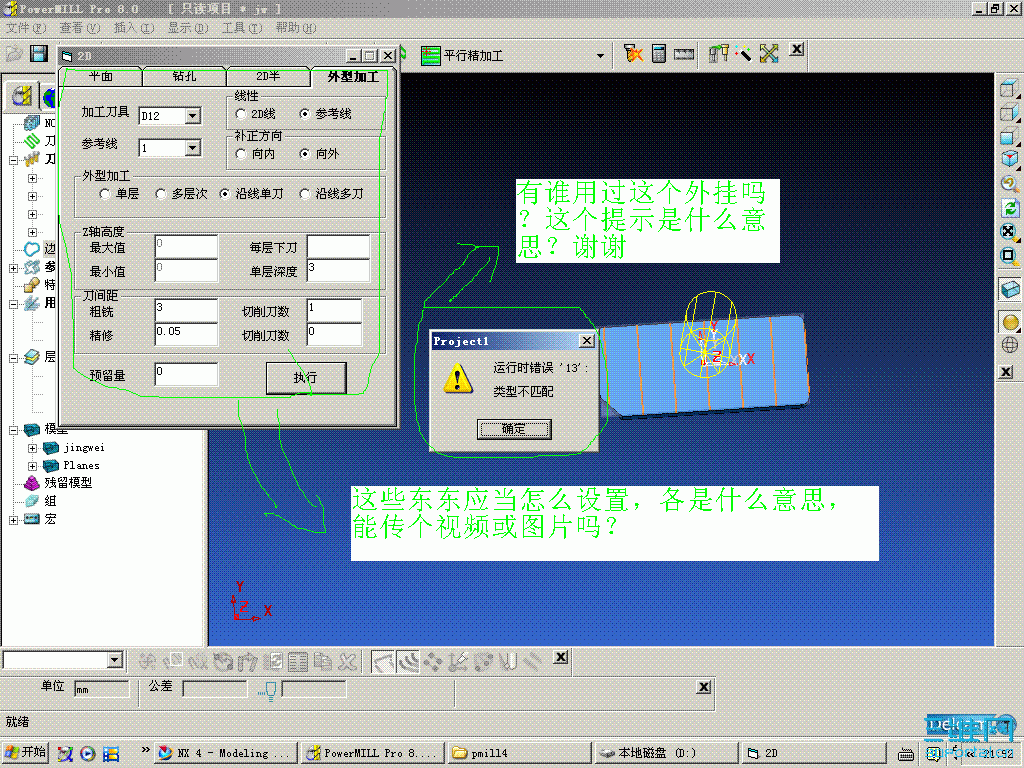Screen dimensions: 1024x768
Task: Click the green refresh view icon
Action: pyautogui.click(x=1010, y=208)
